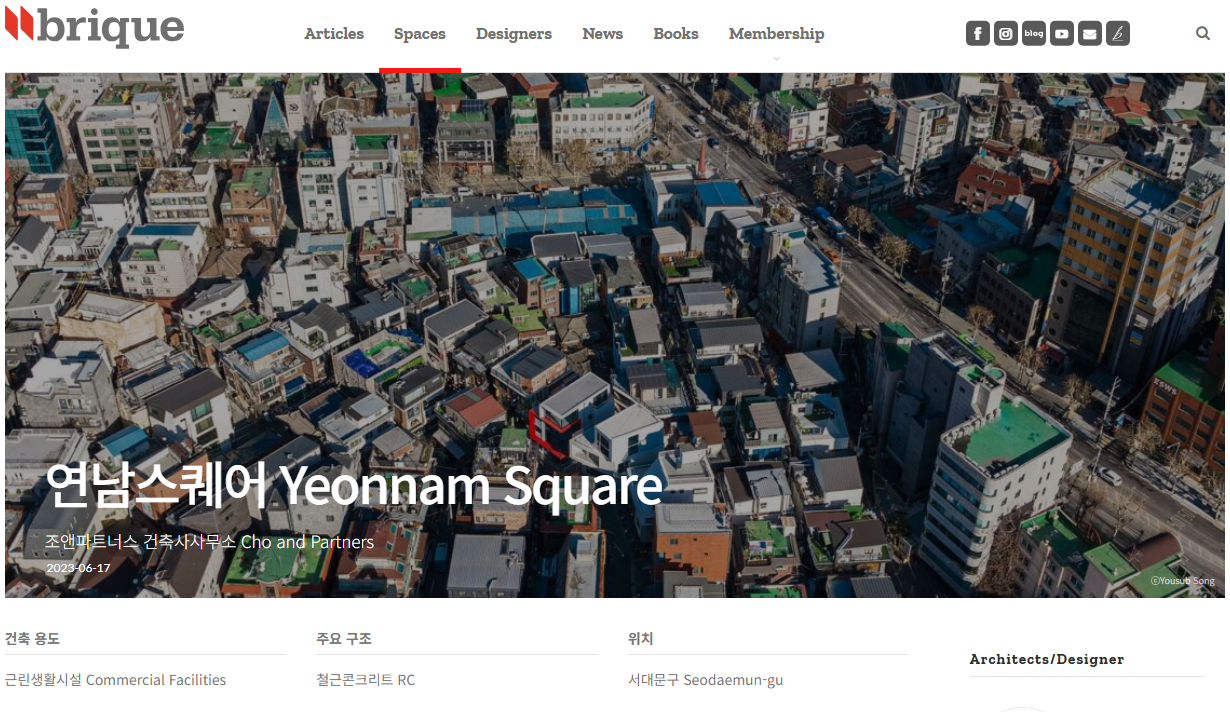
Task: Click the 위치 heading
Action: click(x=641, y=639)
